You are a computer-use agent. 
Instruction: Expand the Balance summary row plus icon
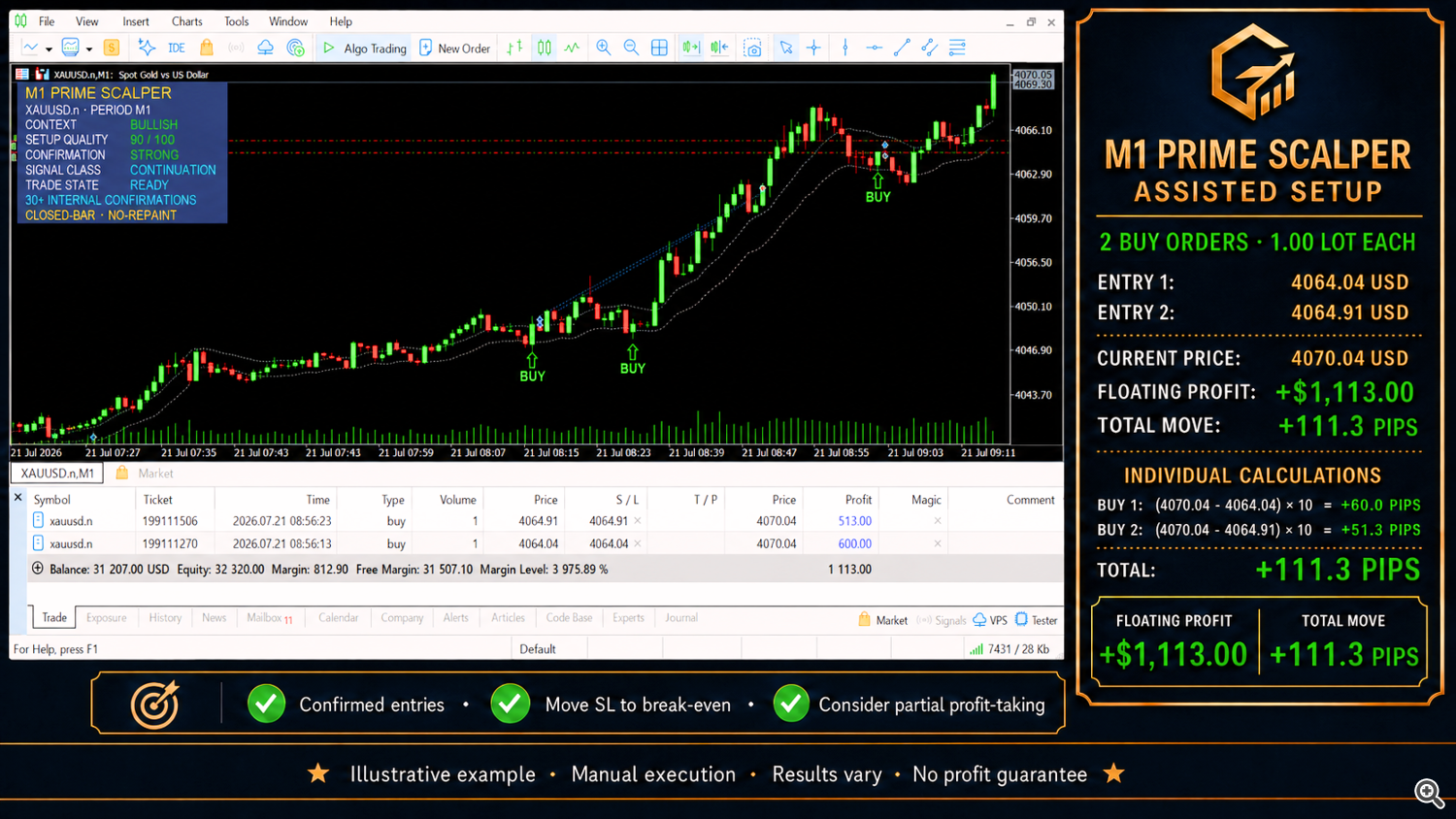pyautogui.click(x=38, y=569)
